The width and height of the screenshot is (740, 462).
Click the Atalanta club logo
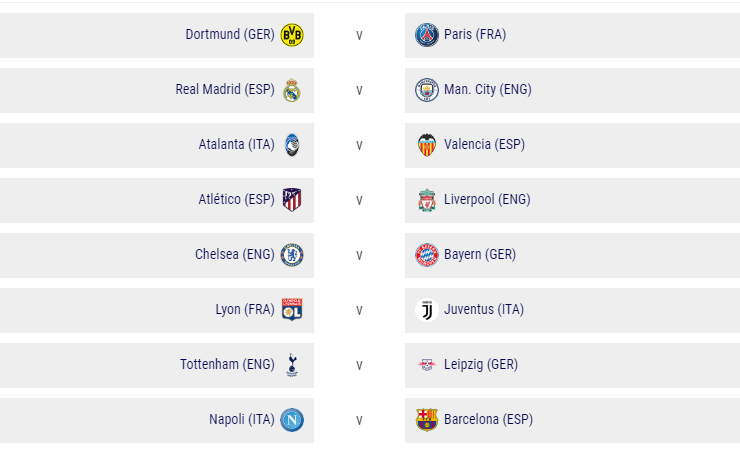coord(292,145)
